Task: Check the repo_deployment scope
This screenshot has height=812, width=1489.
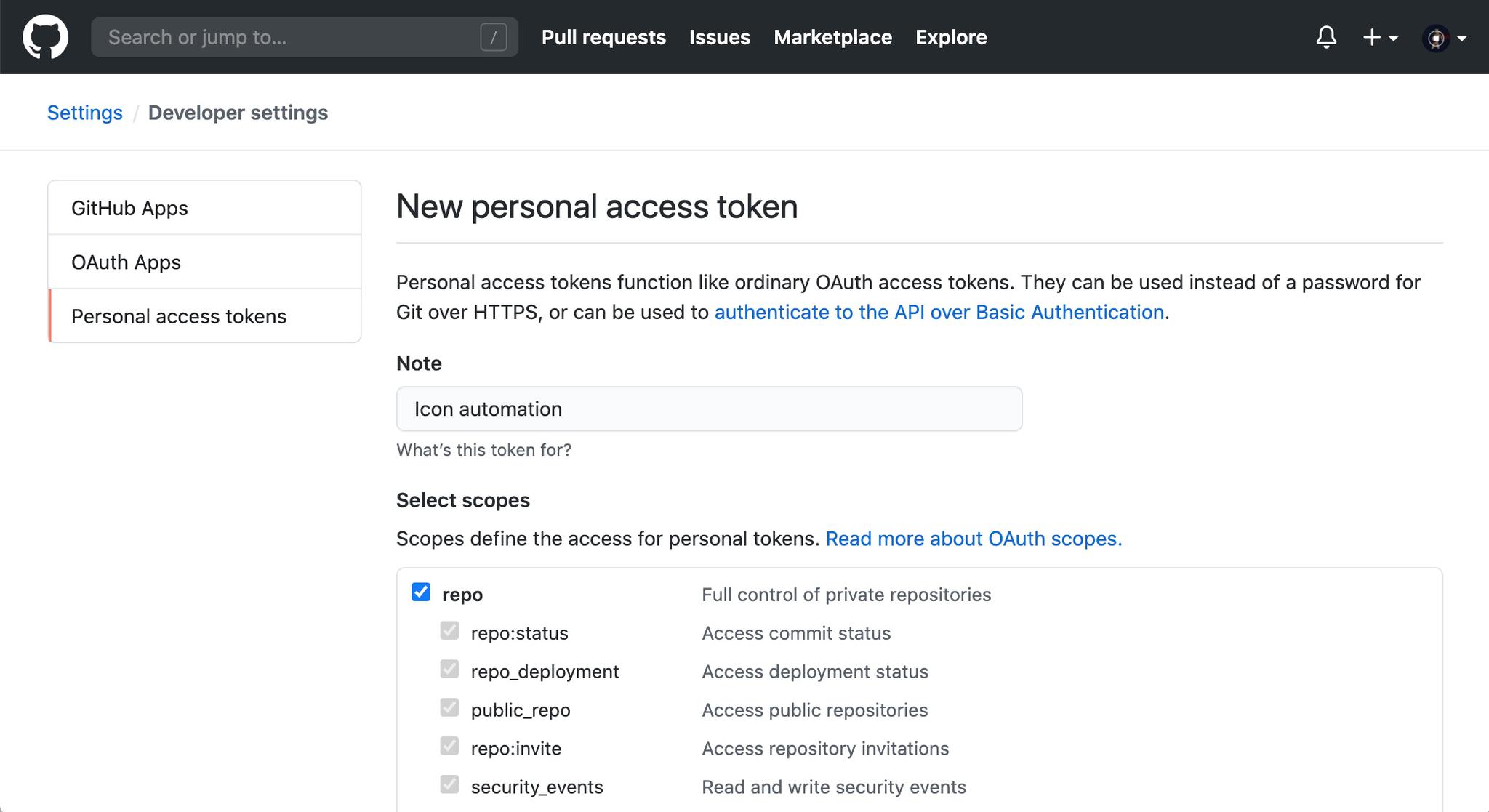Action: (450, 670)
